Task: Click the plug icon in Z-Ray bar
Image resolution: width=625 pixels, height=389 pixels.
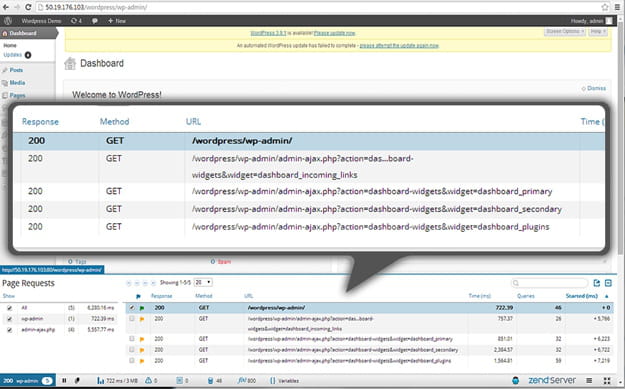Action: click(x=77, y=381)
